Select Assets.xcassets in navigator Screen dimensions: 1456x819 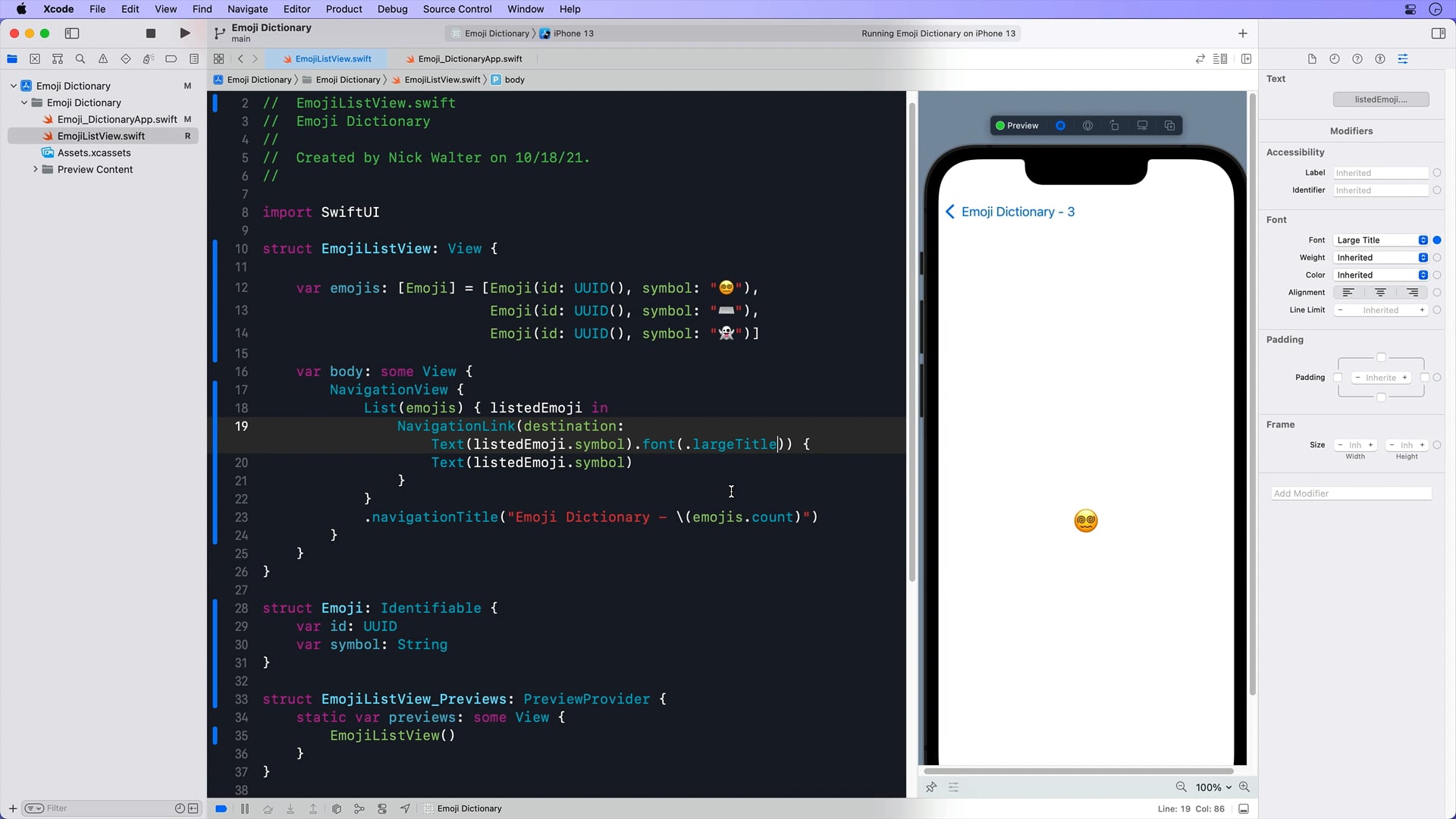[94, 152]
